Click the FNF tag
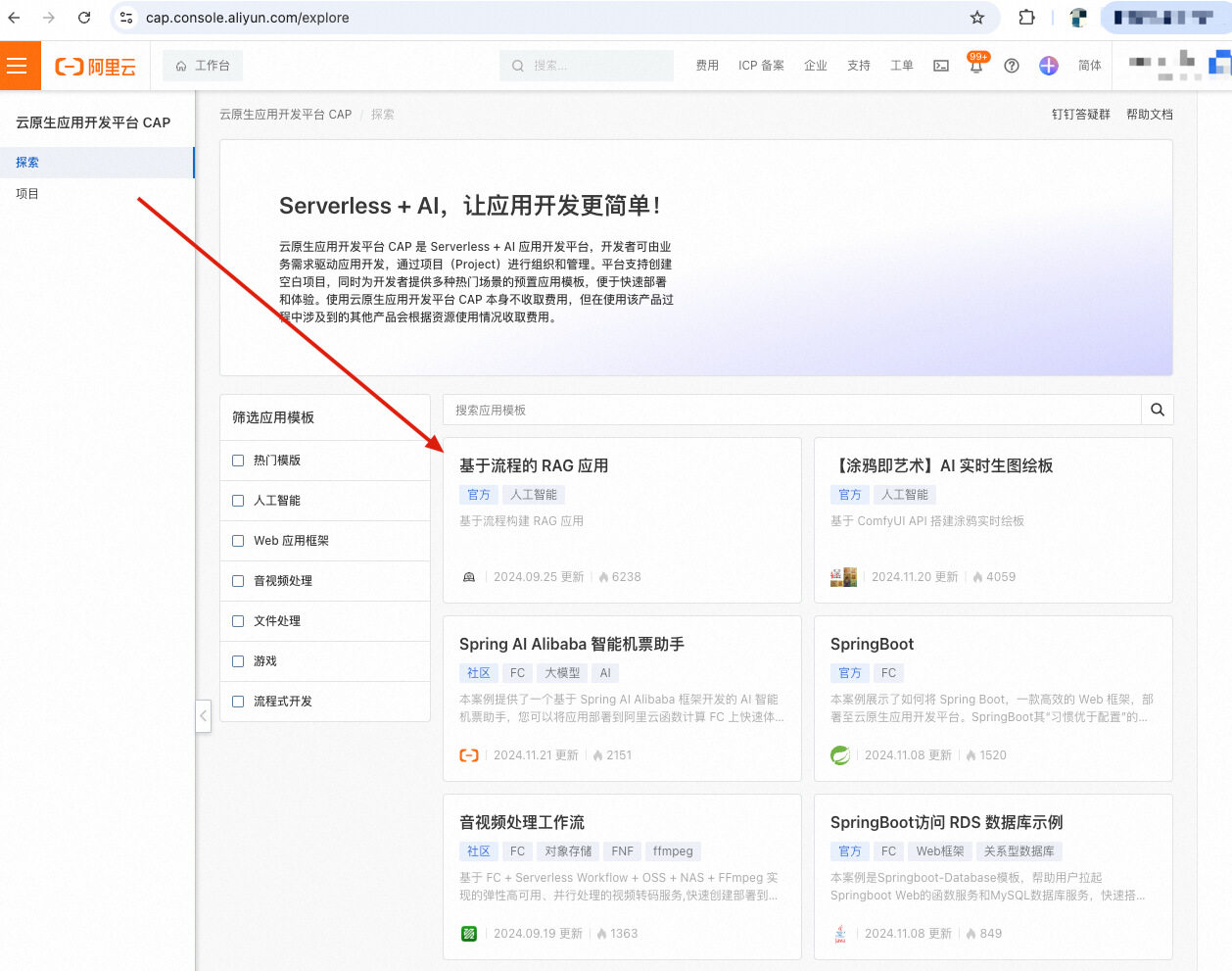The width and height of the screenshot is (1232, 971). click(x=623, y=851)
